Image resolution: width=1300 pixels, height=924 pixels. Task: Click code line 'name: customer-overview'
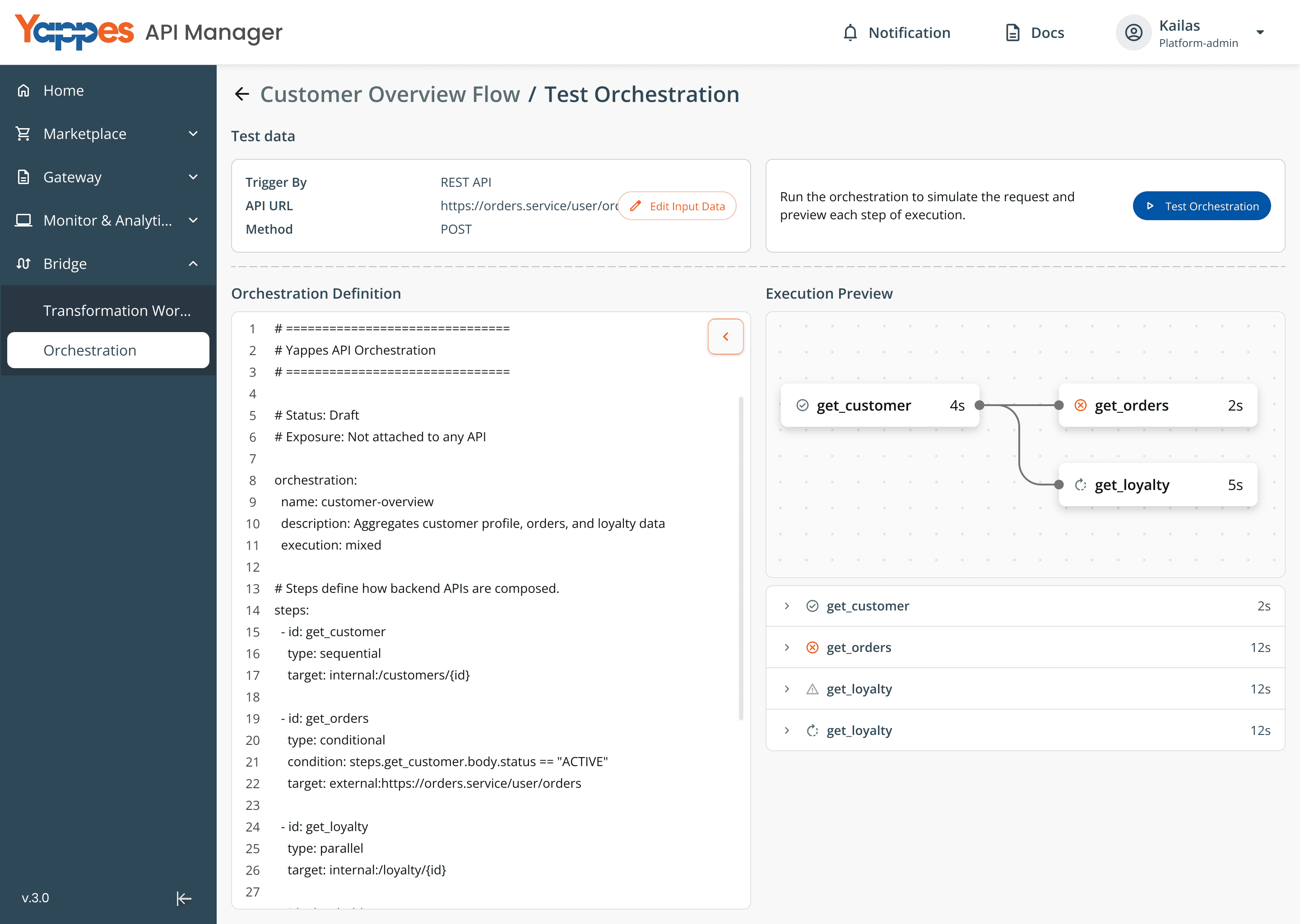pos(357,502)
